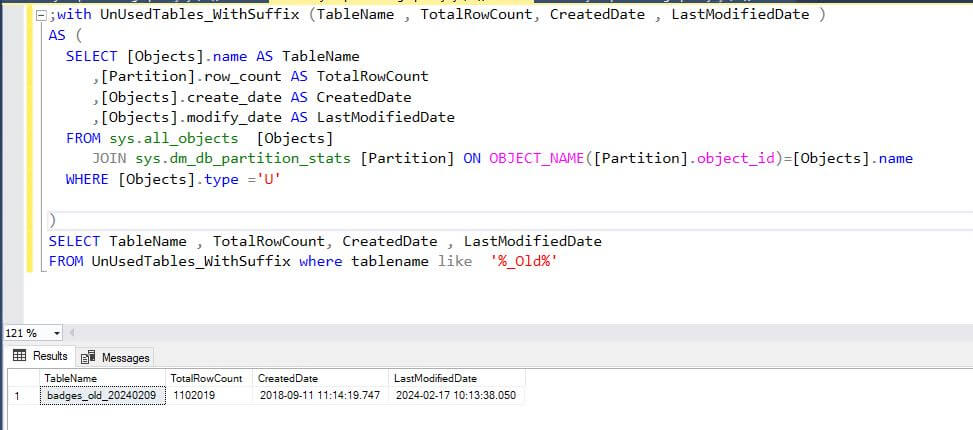The height and width of the screenshot is (430, 973).
Task: Switch to the Messages tab
Action: coord(115,357)
